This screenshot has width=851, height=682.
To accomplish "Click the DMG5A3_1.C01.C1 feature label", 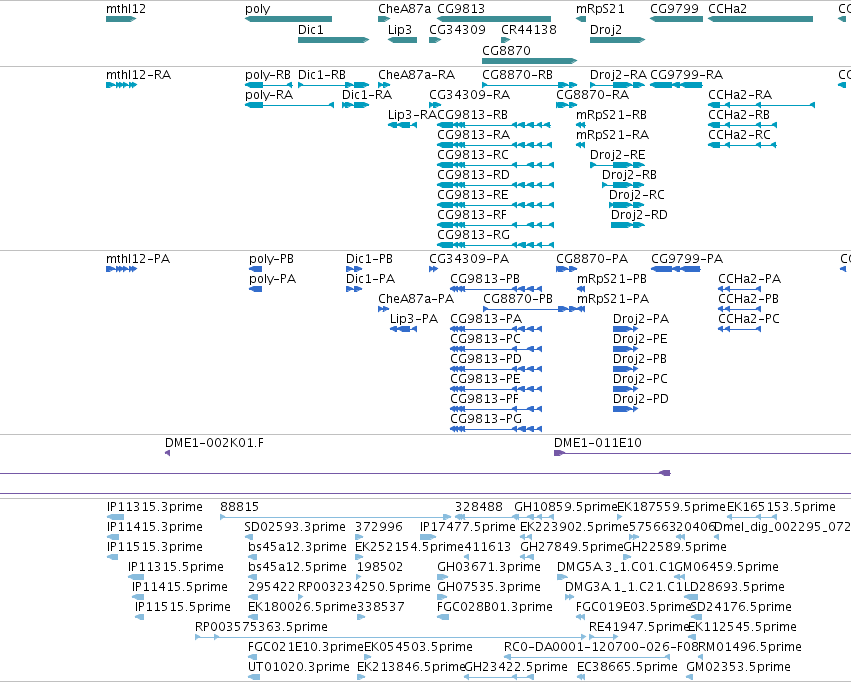I will point(615,567).
